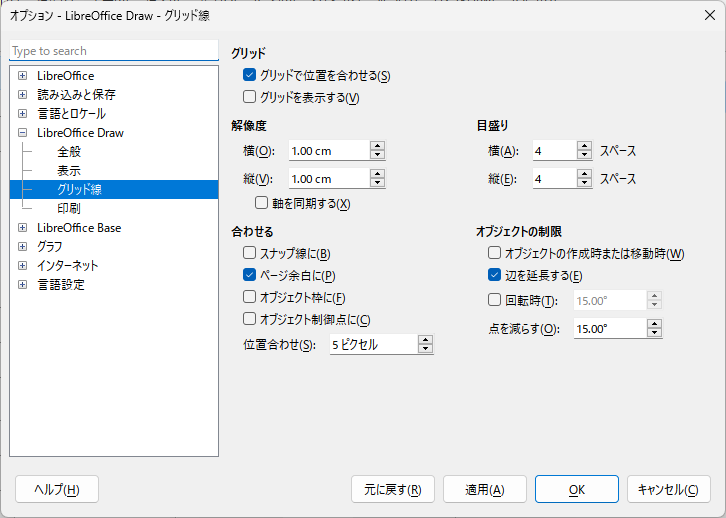
Task: Decrease 解像度 横 with down arrow
Action: pyautogui.click(x=378, y=155)
